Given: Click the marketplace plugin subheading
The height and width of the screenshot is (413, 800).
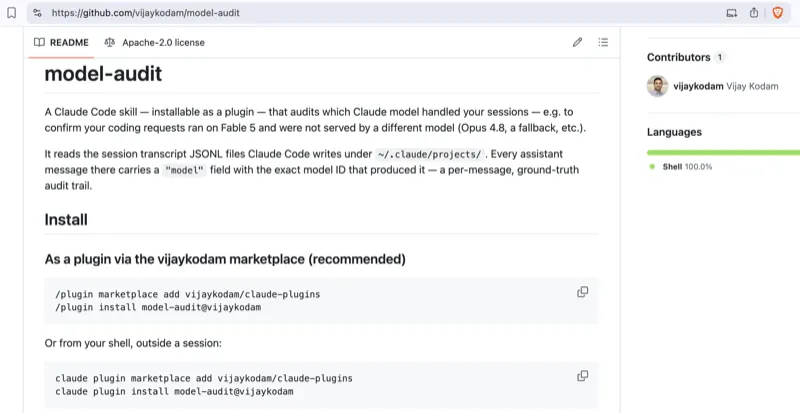Looking at the screenshot, I should pos(225,259).
